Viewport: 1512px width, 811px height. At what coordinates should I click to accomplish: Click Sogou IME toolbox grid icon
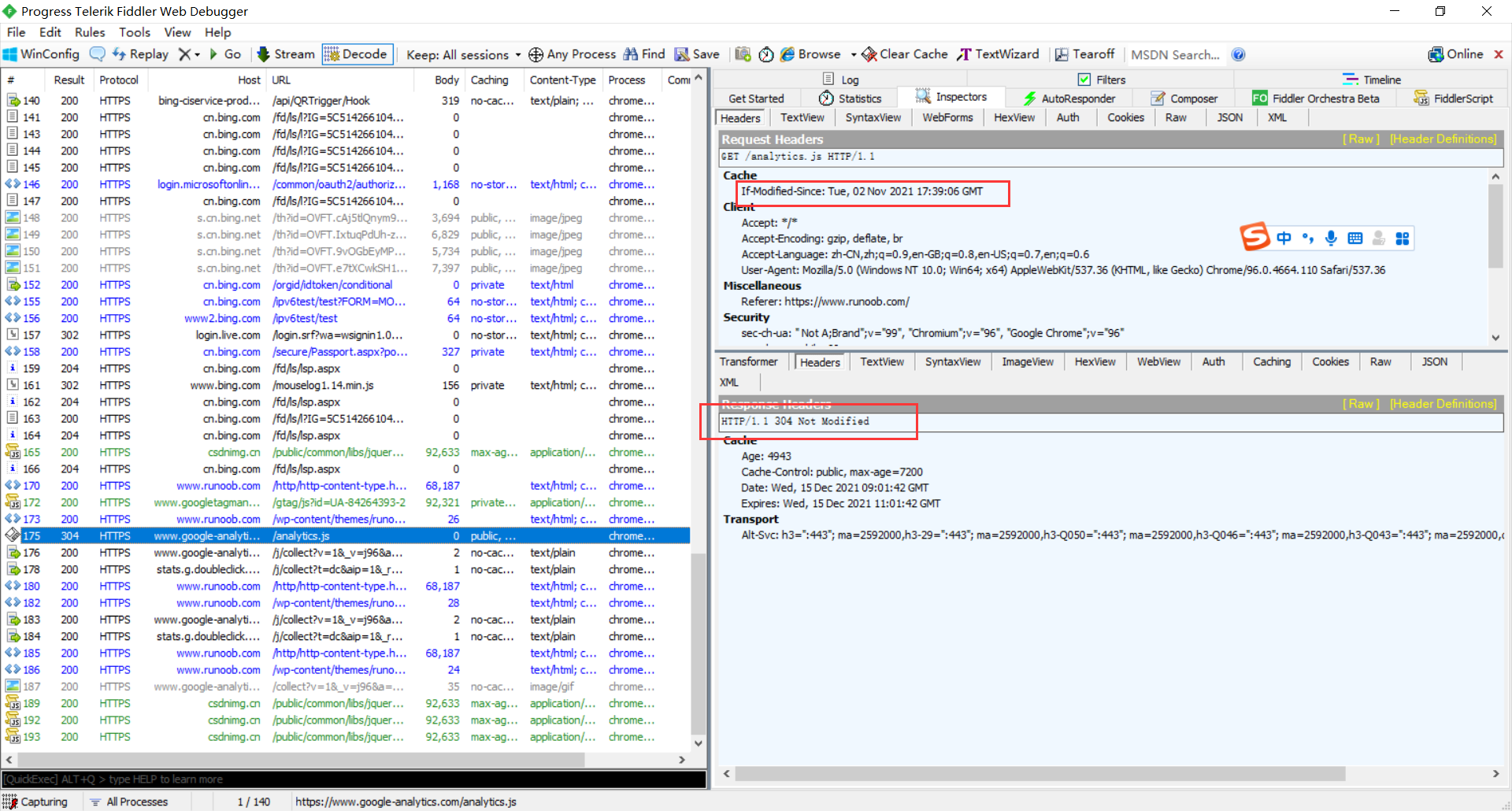tap(1402, 238)
